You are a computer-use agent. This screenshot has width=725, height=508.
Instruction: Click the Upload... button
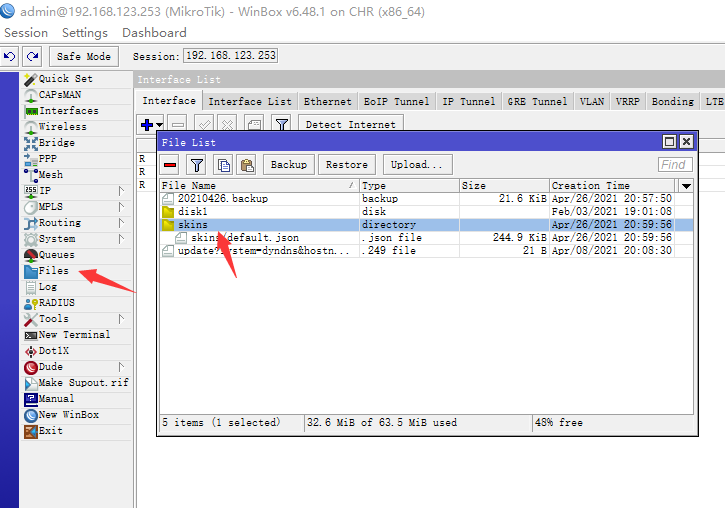[x=417, y=165]
